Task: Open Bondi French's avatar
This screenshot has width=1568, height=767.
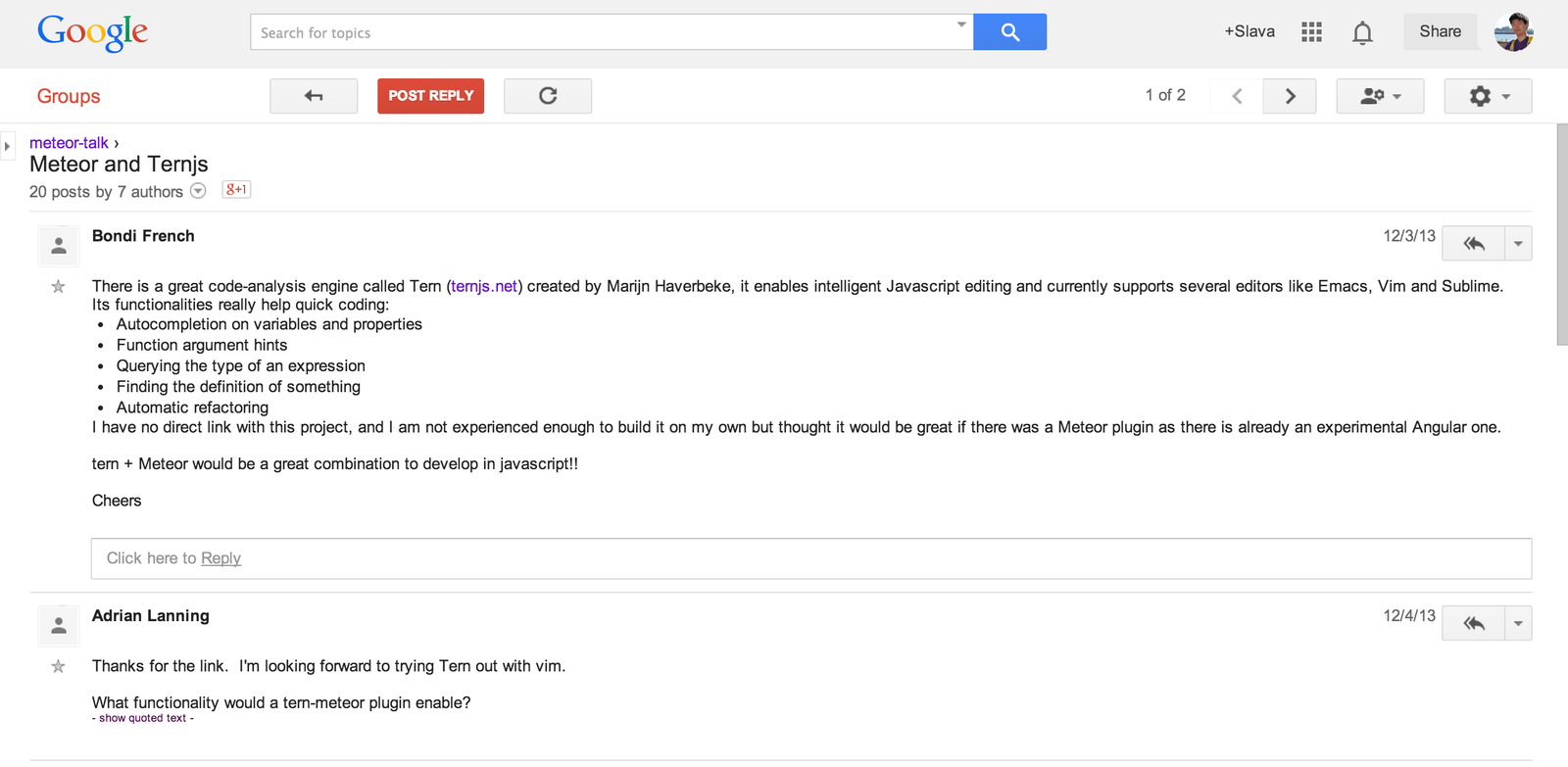Action: (x=59, y=246)
